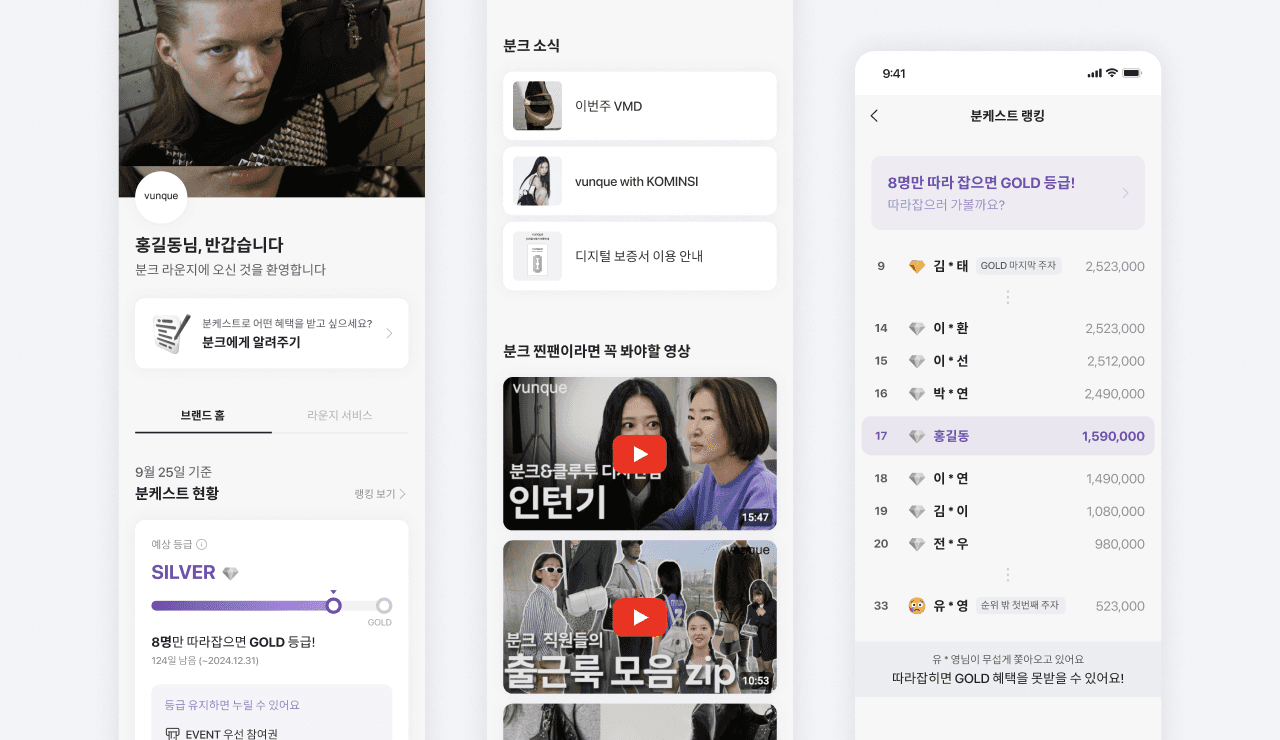Click the 124일 남음 deadline text
The width and height of the screenshot is (1280, 740).
click(205, 661)
